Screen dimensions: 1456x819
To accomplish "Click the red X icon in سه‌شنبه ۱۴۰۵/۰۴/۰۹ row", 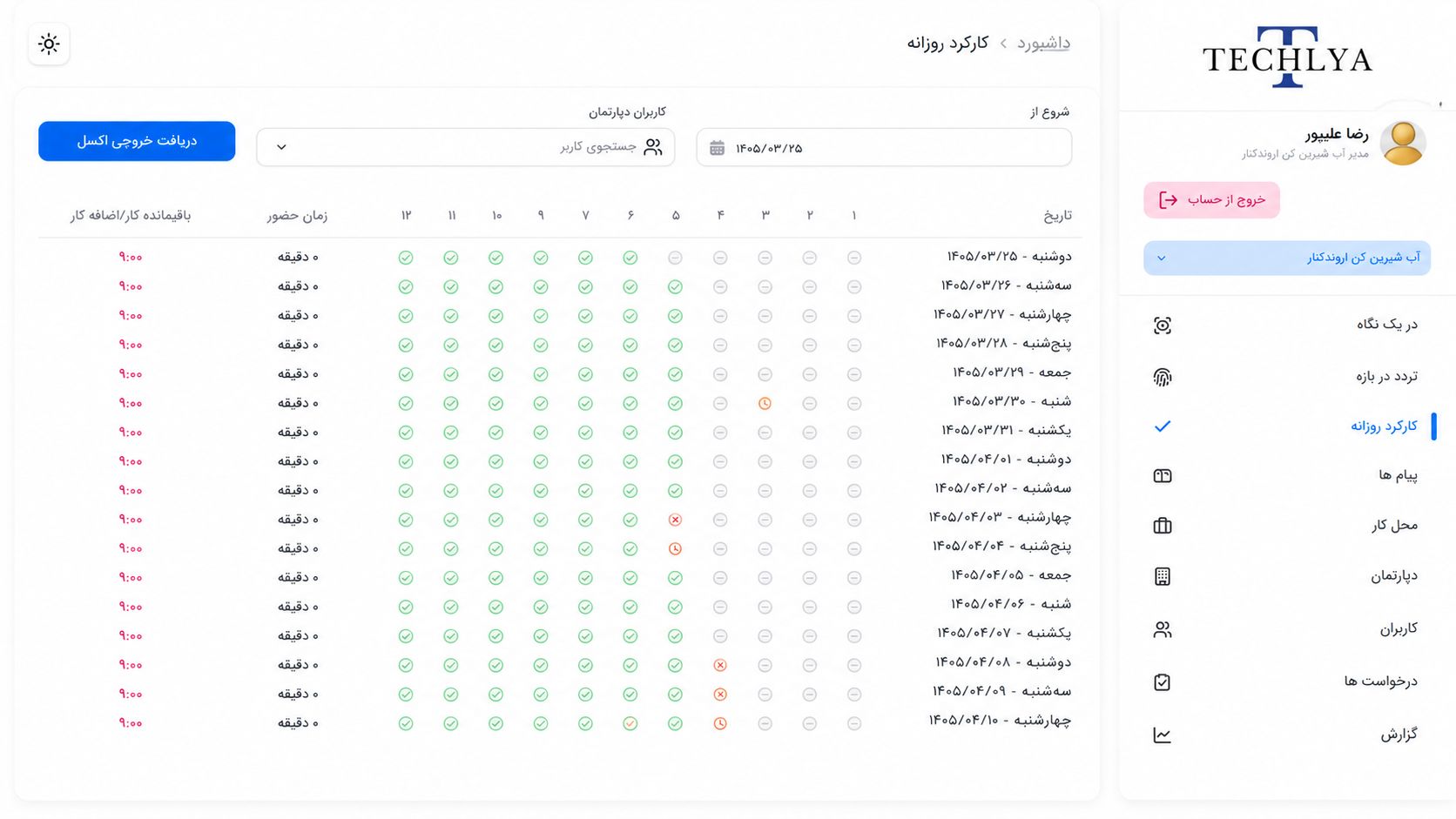I will click(720, 695).
